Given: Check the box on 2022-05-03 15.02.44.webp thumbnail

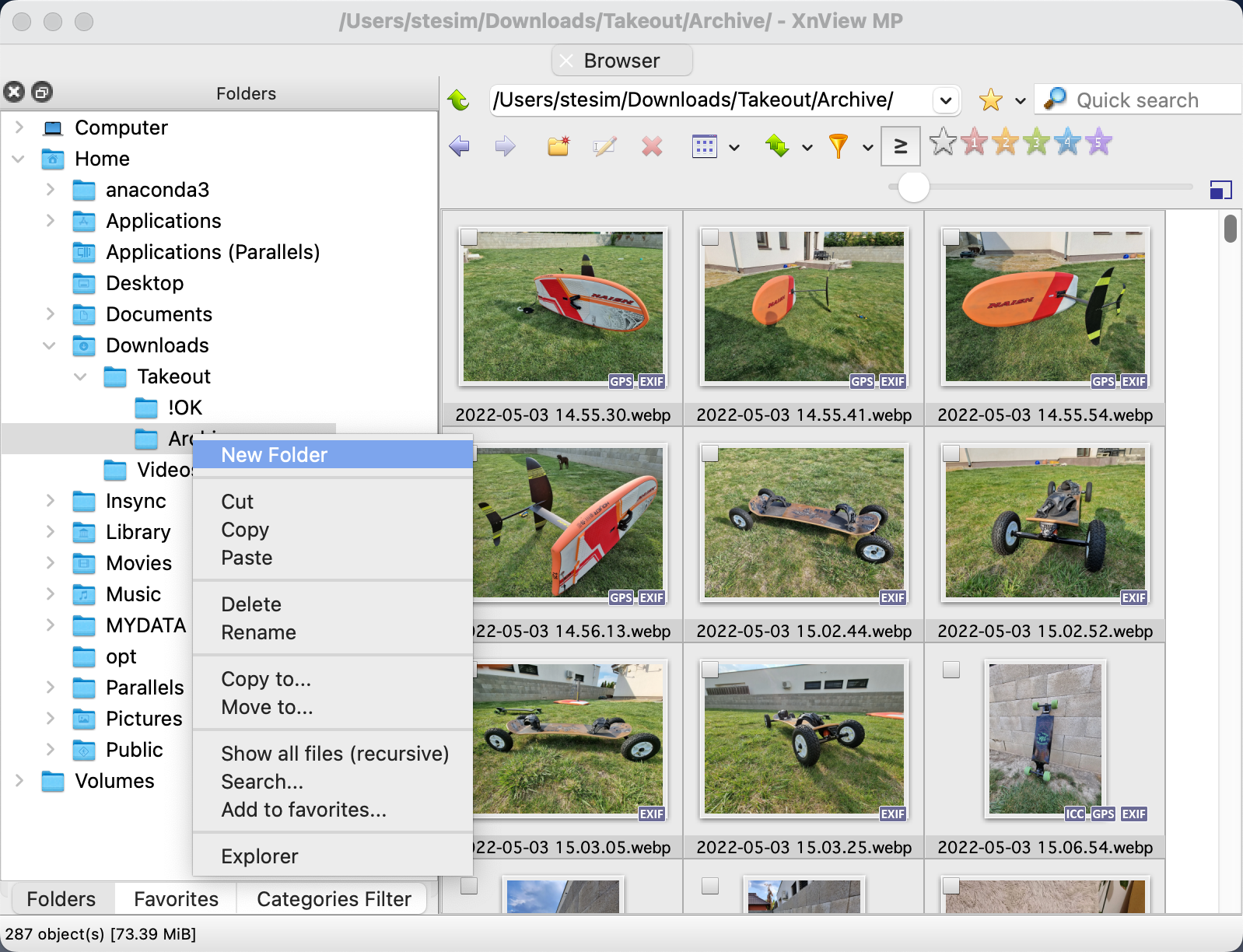Looking at the screenshot, I should [x=710, y=453].
